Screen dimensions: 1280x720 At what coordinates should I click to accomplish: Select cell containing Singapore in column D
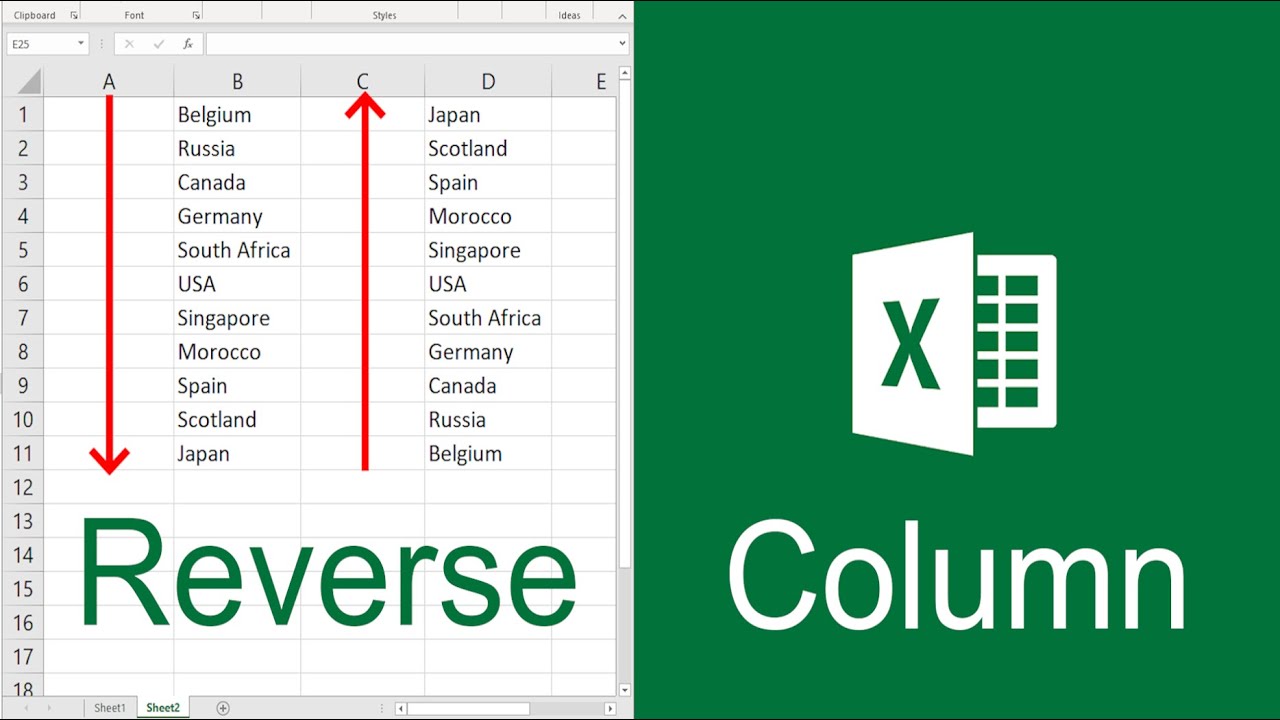tap(488, 250)
